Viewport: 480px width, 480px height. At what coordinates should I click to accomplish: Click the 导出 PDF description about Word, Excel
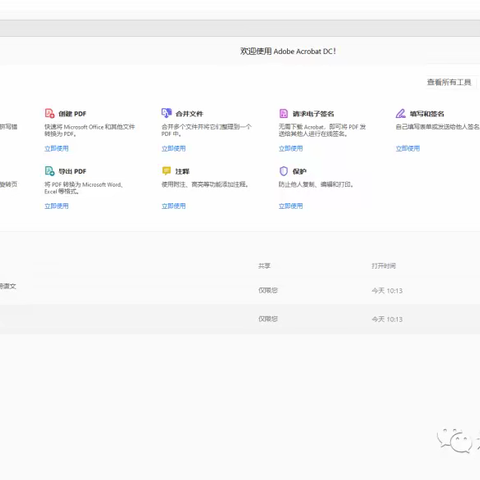pyautogui.click(x=84, y=188)
